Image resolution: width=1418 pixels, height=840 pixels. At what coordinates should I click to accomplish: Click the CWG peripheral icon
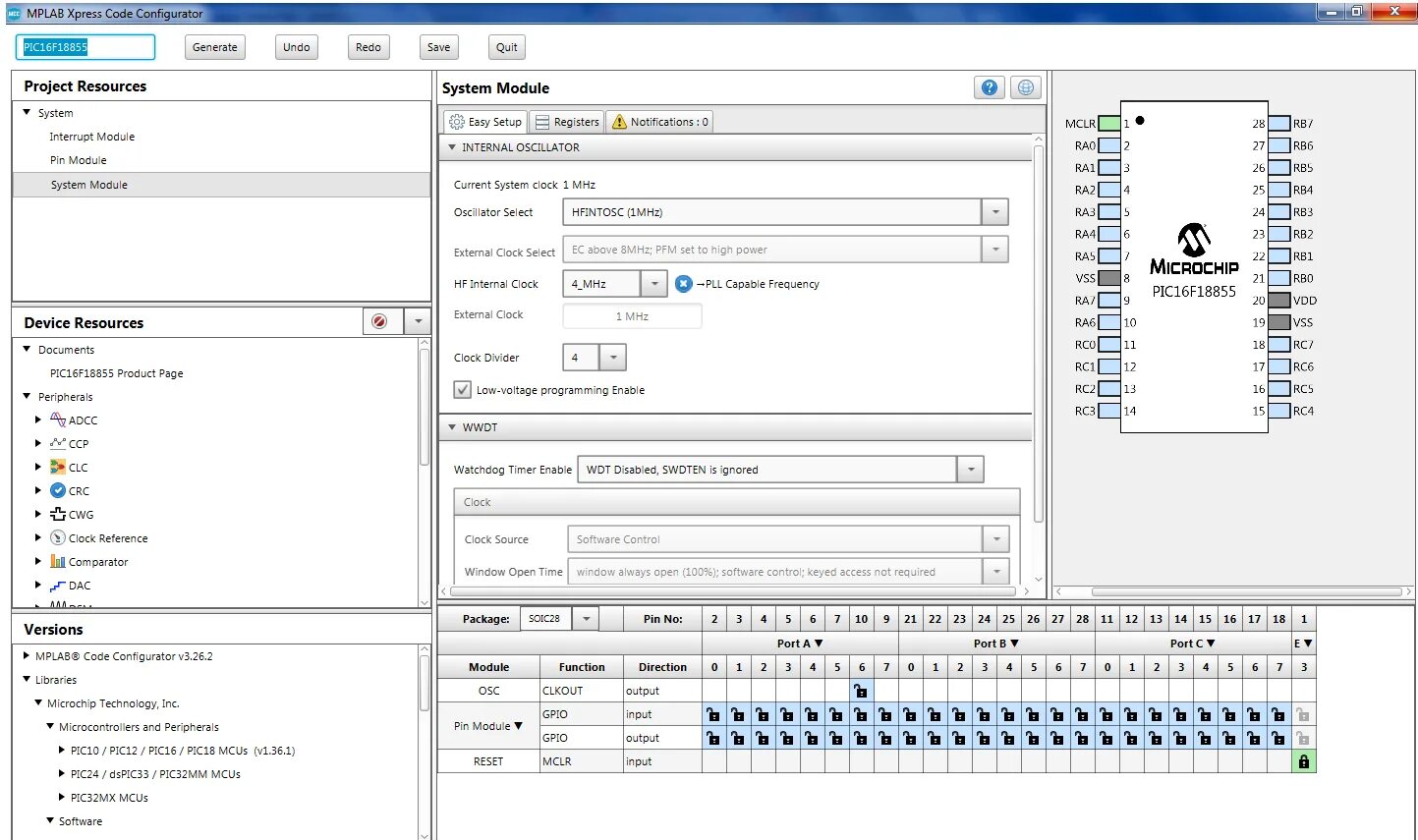coord(58,514)
